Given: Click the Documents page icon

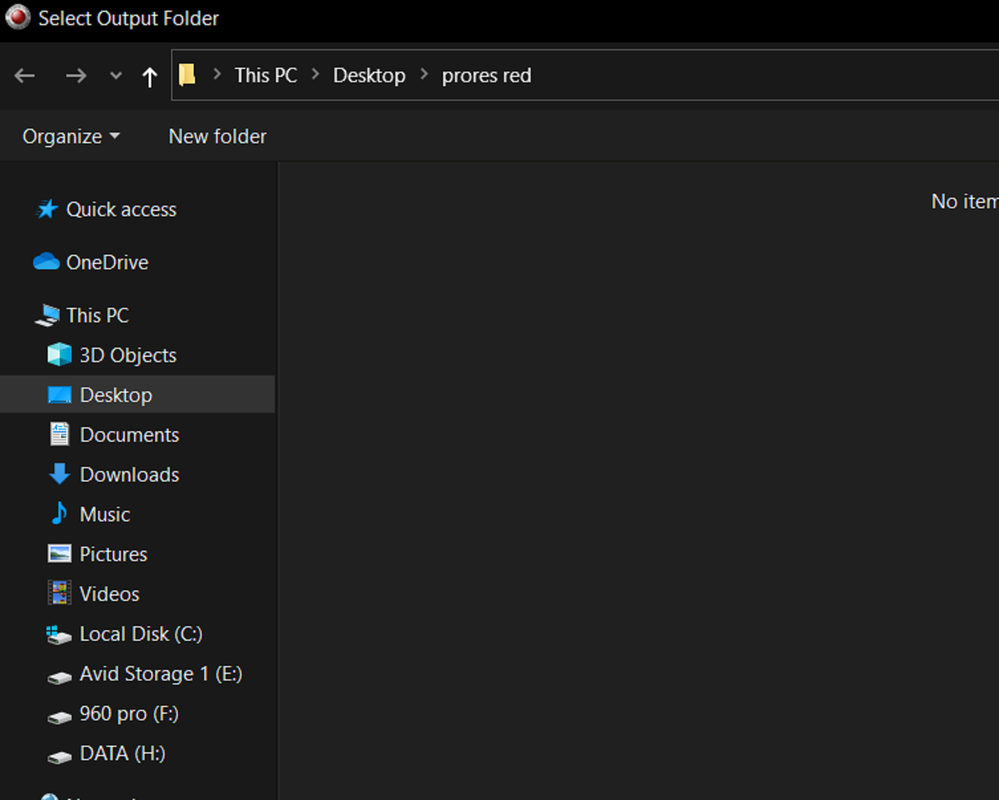Looking at the screenshot, I should point(60,434).
